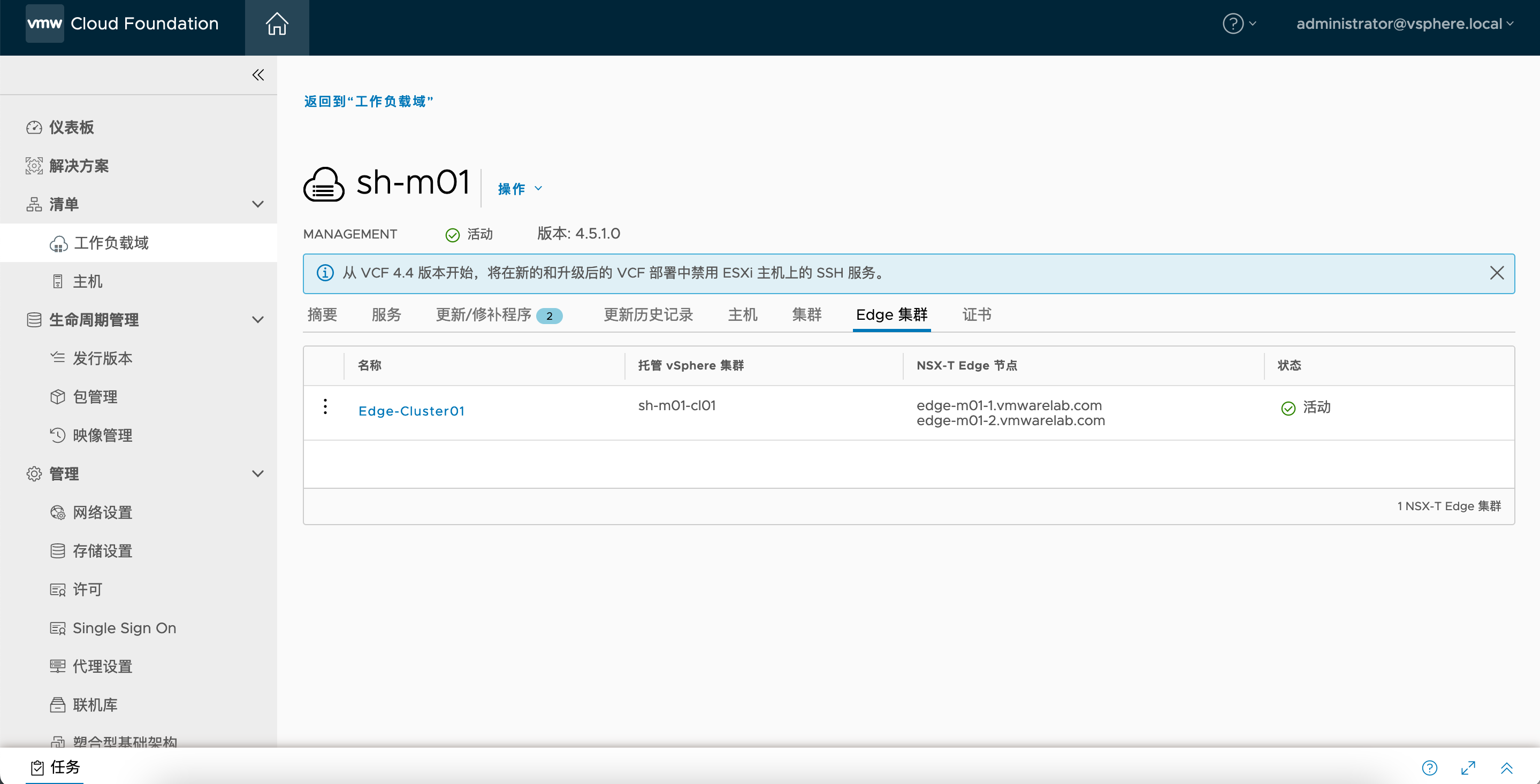Click the NSX-T Edge 节点 column header
The image size is (1540, 784).
point(967,366)
